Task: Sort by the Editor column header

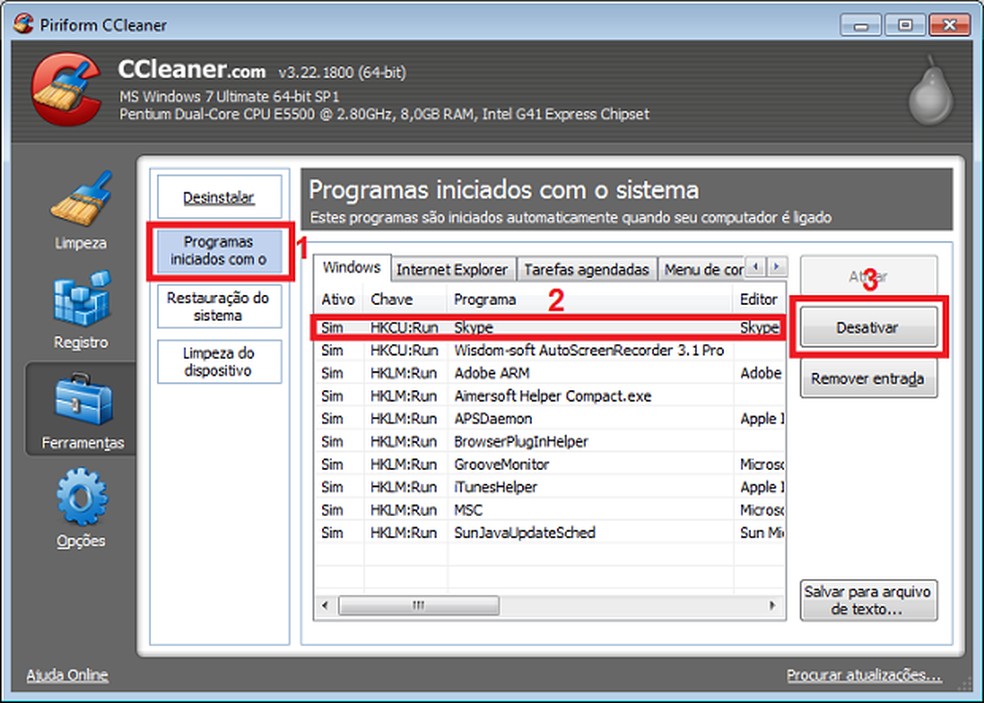Action: (759, 299)
